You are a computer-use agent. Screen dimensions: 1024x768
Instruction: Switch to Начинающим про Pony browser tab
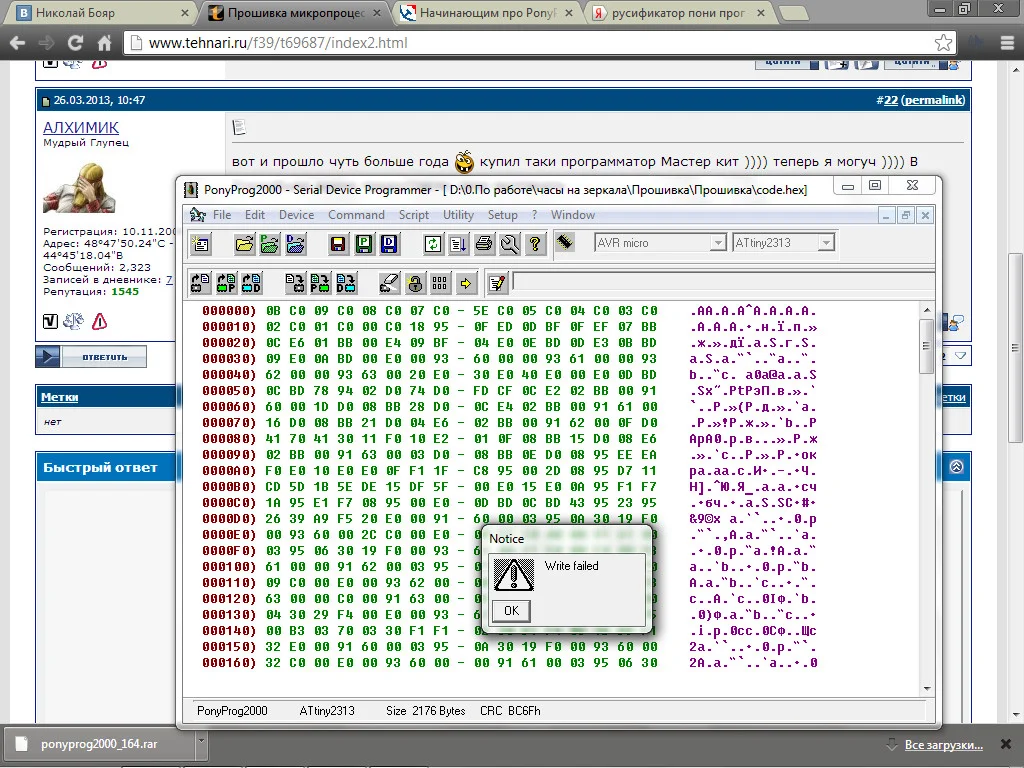pyautogui.click(x=487, y=12)
